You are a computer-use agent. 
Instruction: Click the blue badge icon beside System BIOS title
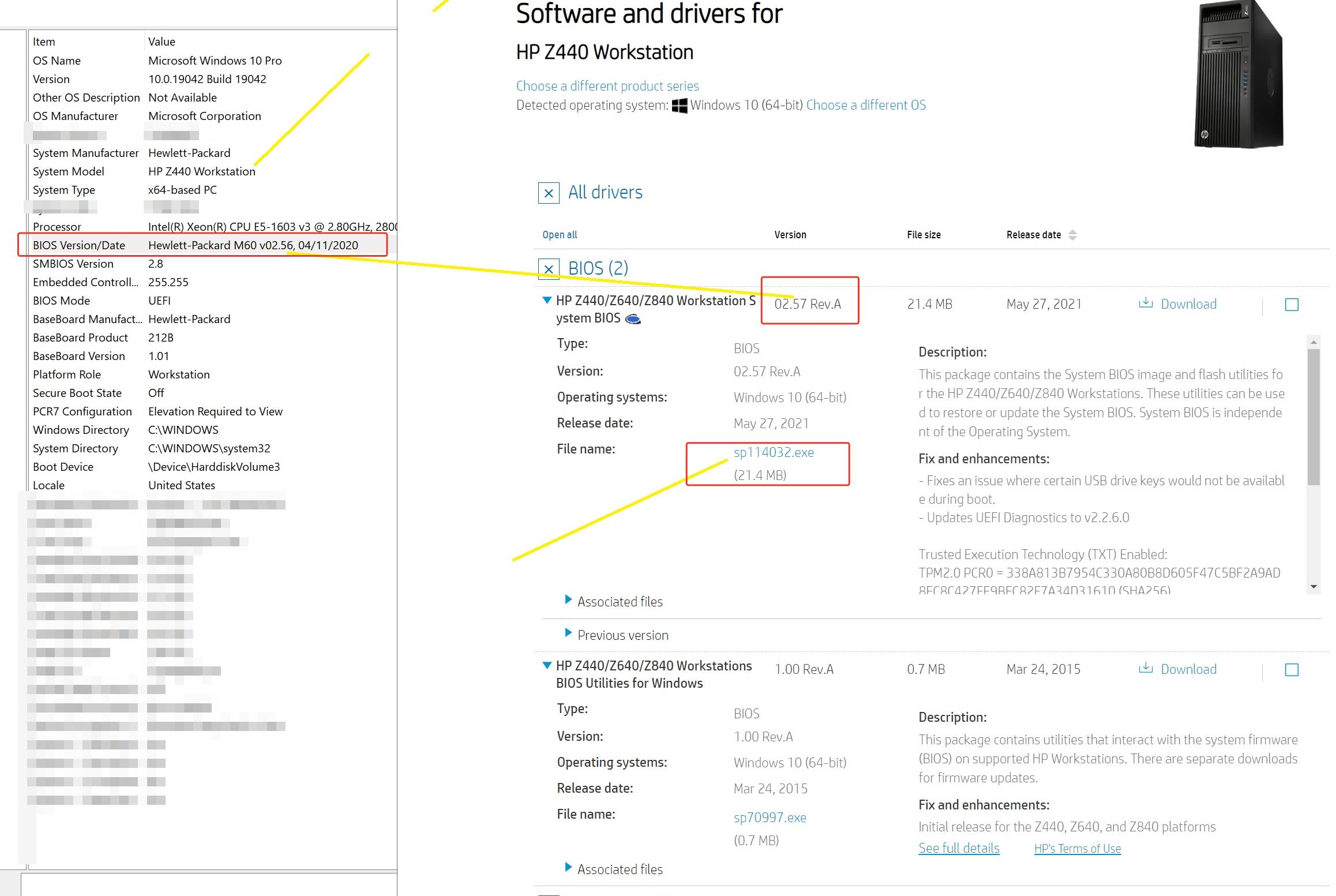click(633, 319)
